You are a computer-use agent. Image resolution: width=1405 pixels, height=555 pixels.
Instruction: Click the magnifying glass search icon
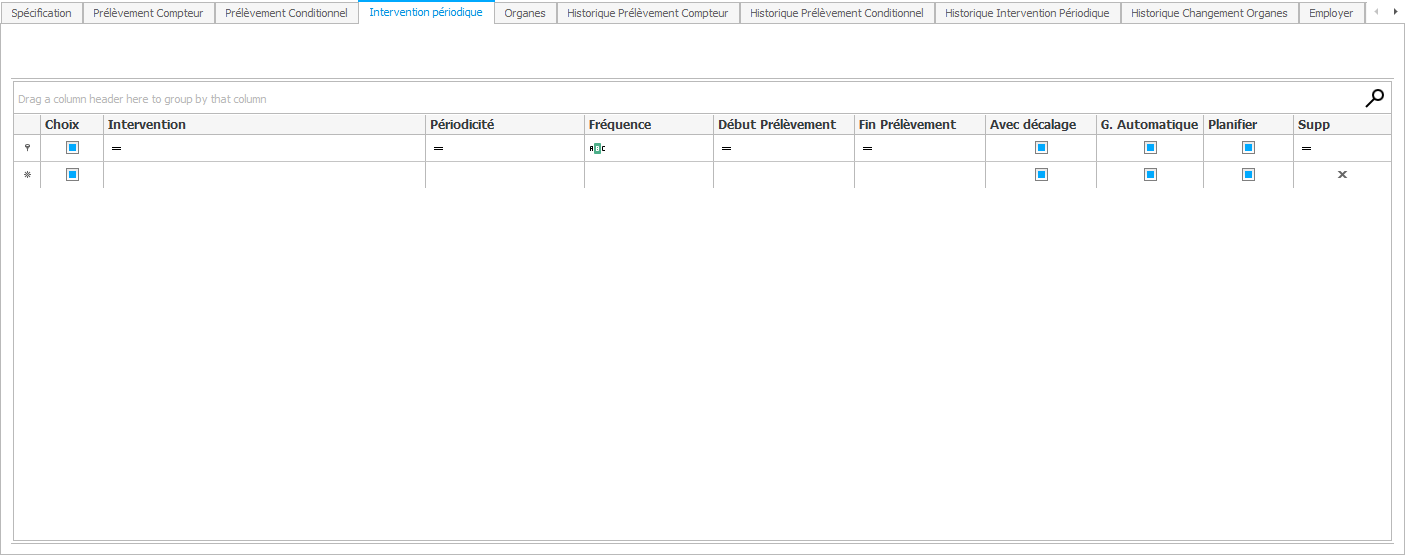tap(1375, 98)
